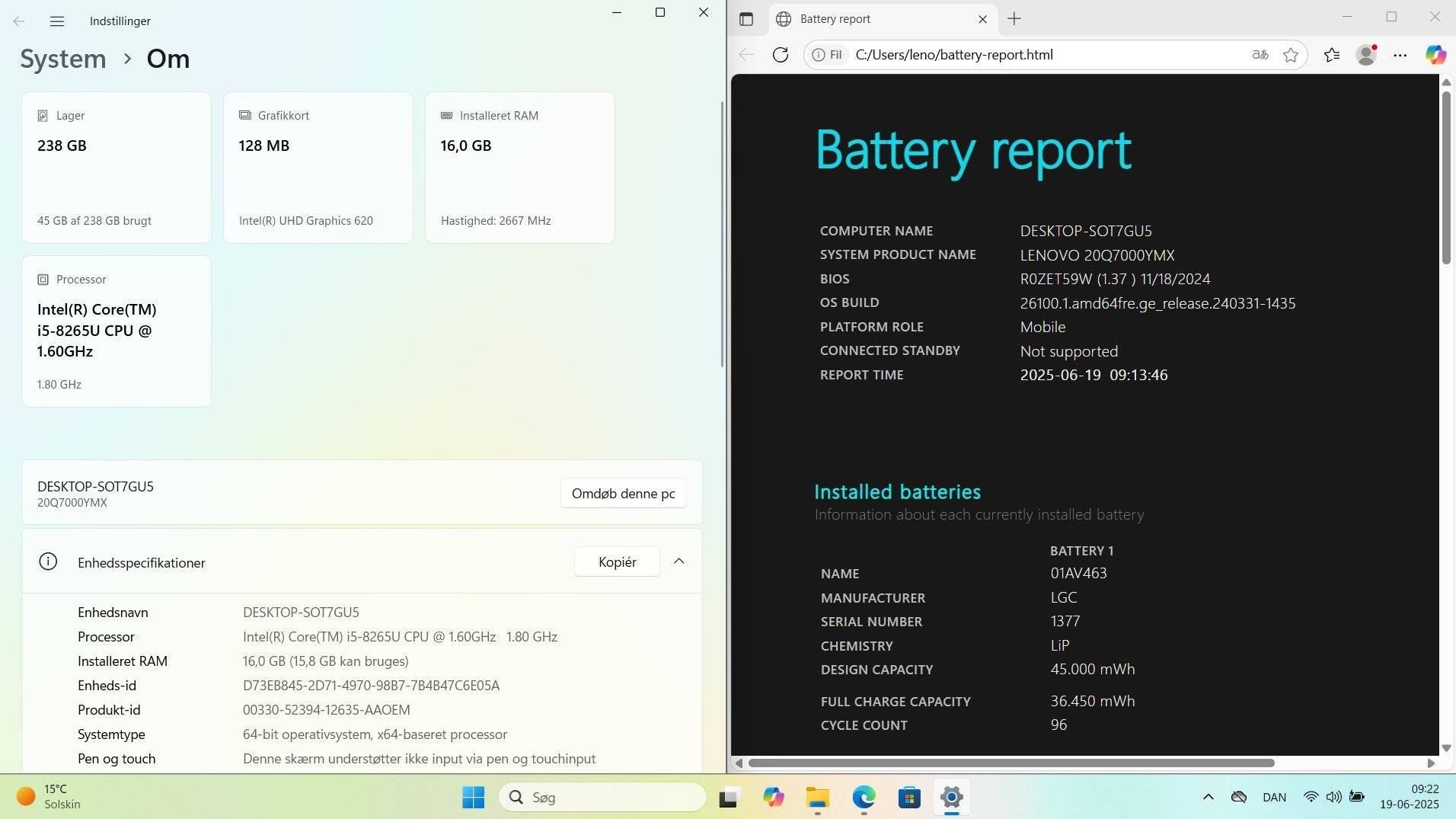Image resolution: width=1456 pixels, height=819 pixels.
Task: Click the battery report vertical scrollbar thumb
Action: pos(1446,178)
